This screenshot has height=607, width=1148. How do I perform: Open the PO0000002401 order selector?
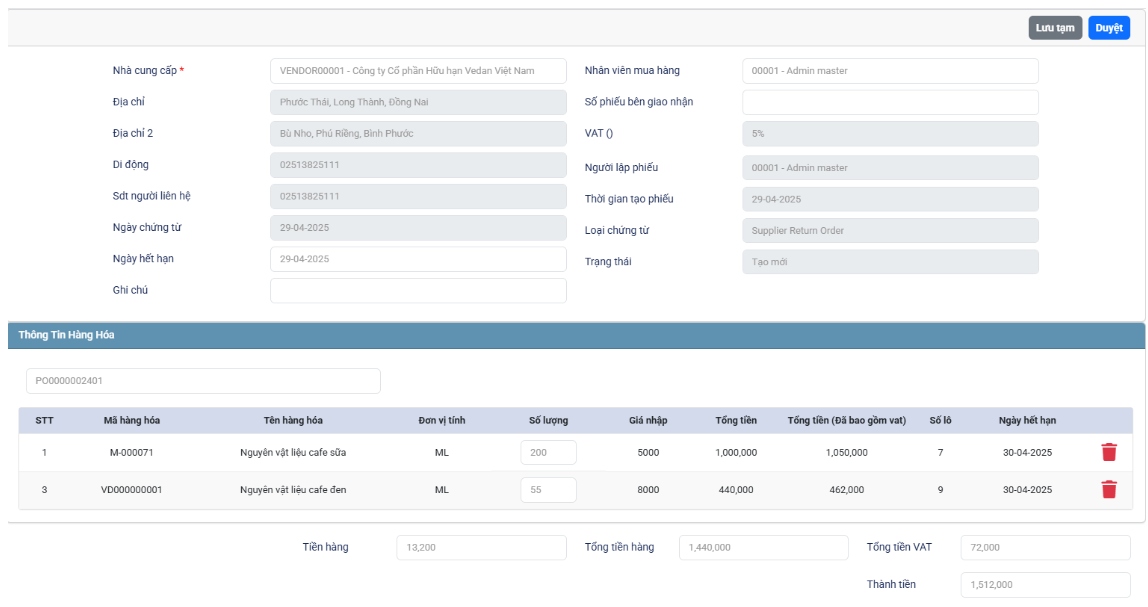click(203, 381)
